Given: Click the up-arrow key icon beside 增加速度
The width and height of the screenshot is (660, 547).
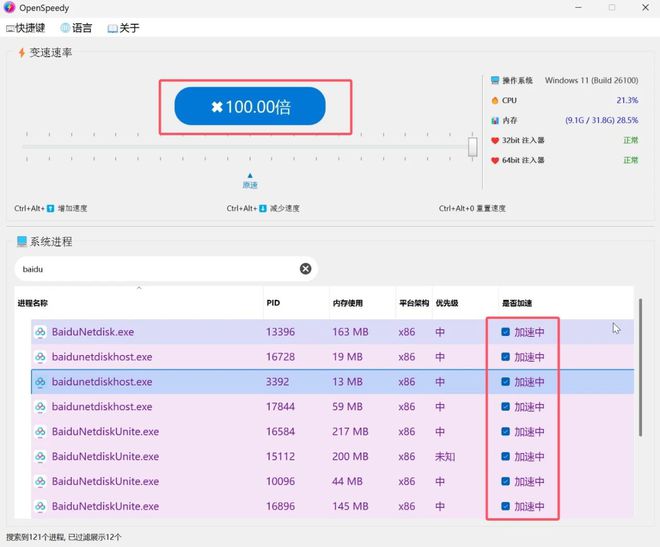Looking at the screenshot, I should [x=51, y=208].
